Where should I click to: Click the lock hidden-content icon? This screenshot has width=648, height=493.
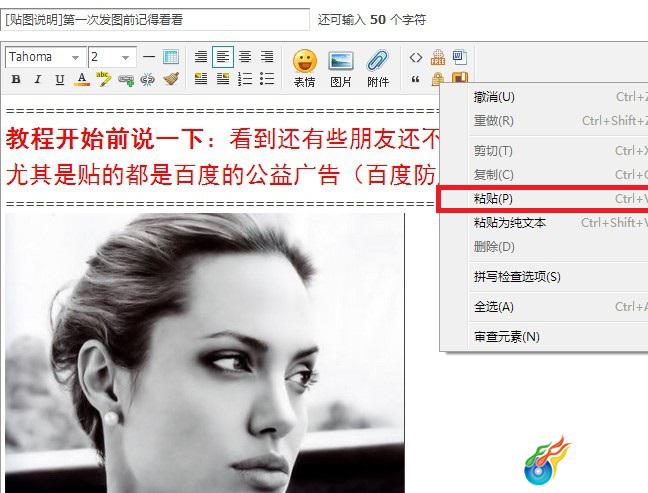(437, 79)
